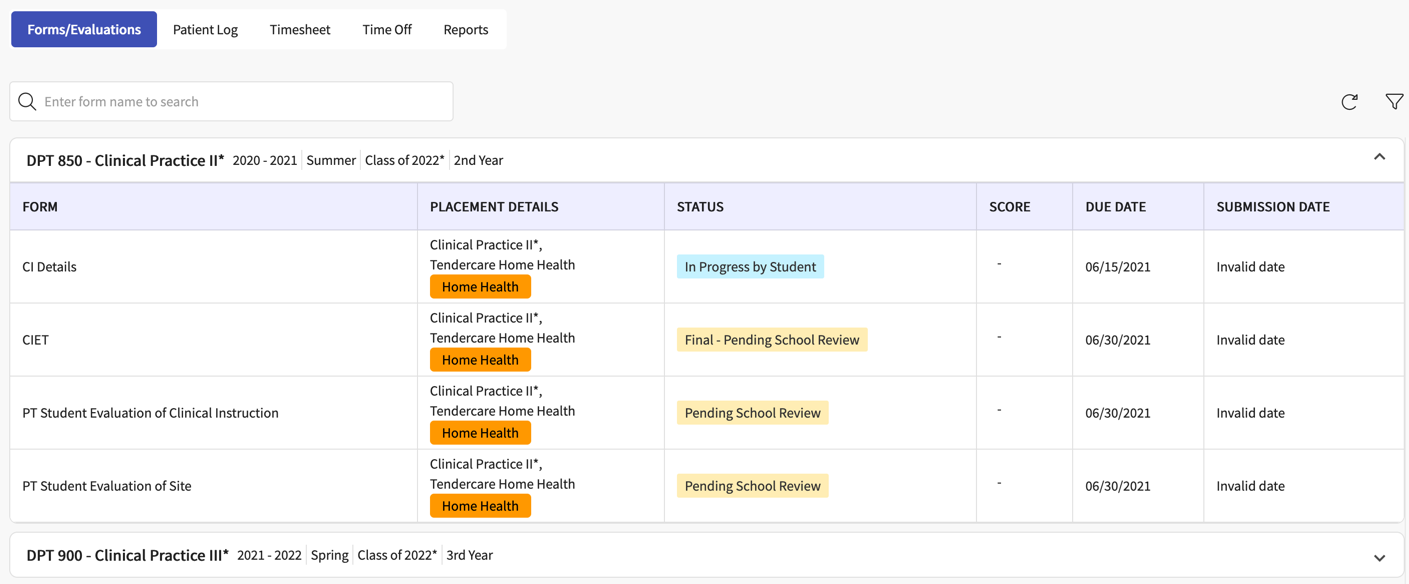
Task: Select the Home Health badge on the CIET row
Action: pyautogui.click(x=480, y=359)
